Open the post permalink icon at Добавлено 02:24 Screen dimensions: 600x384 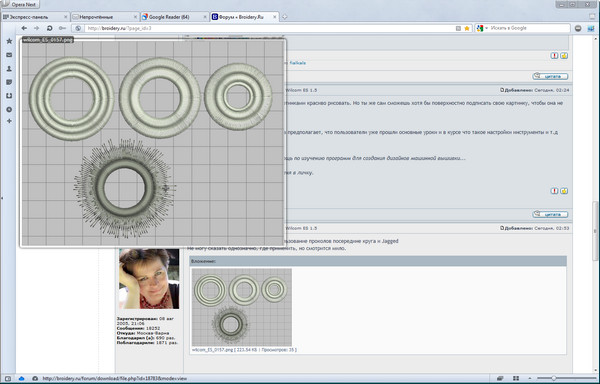pyautogui.click(x=502, y=90)
